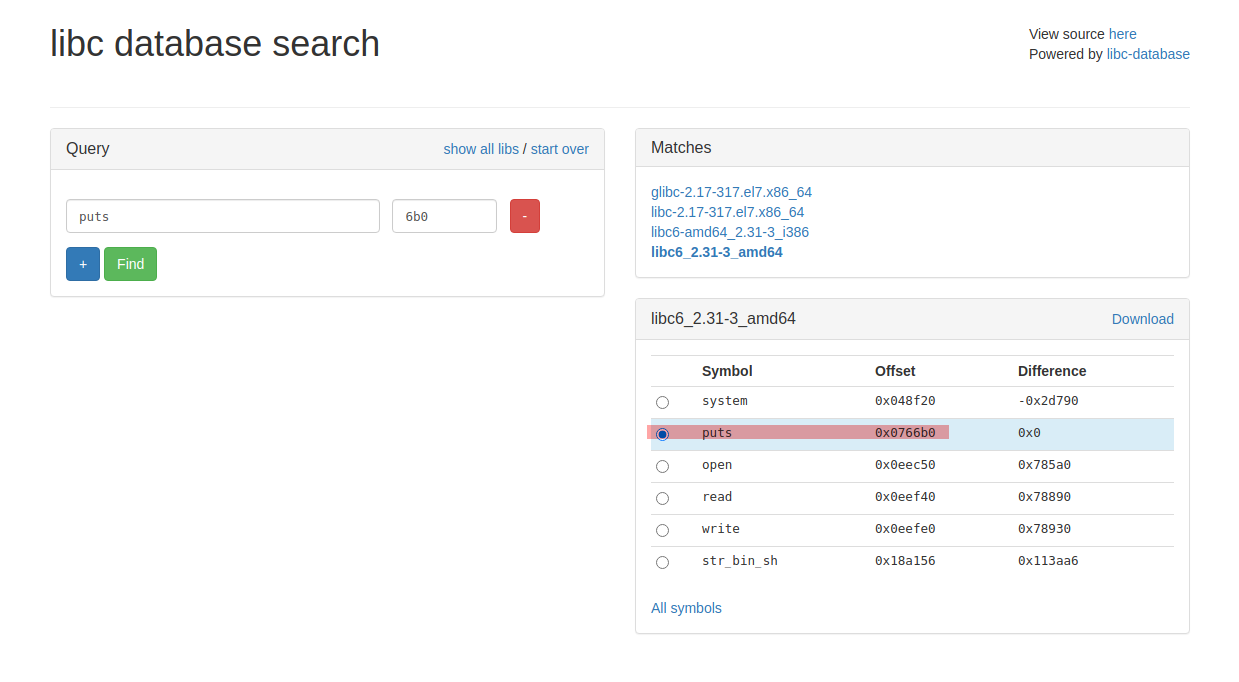Select the radio button for write

pyautogui.click(x=662, y=530)
